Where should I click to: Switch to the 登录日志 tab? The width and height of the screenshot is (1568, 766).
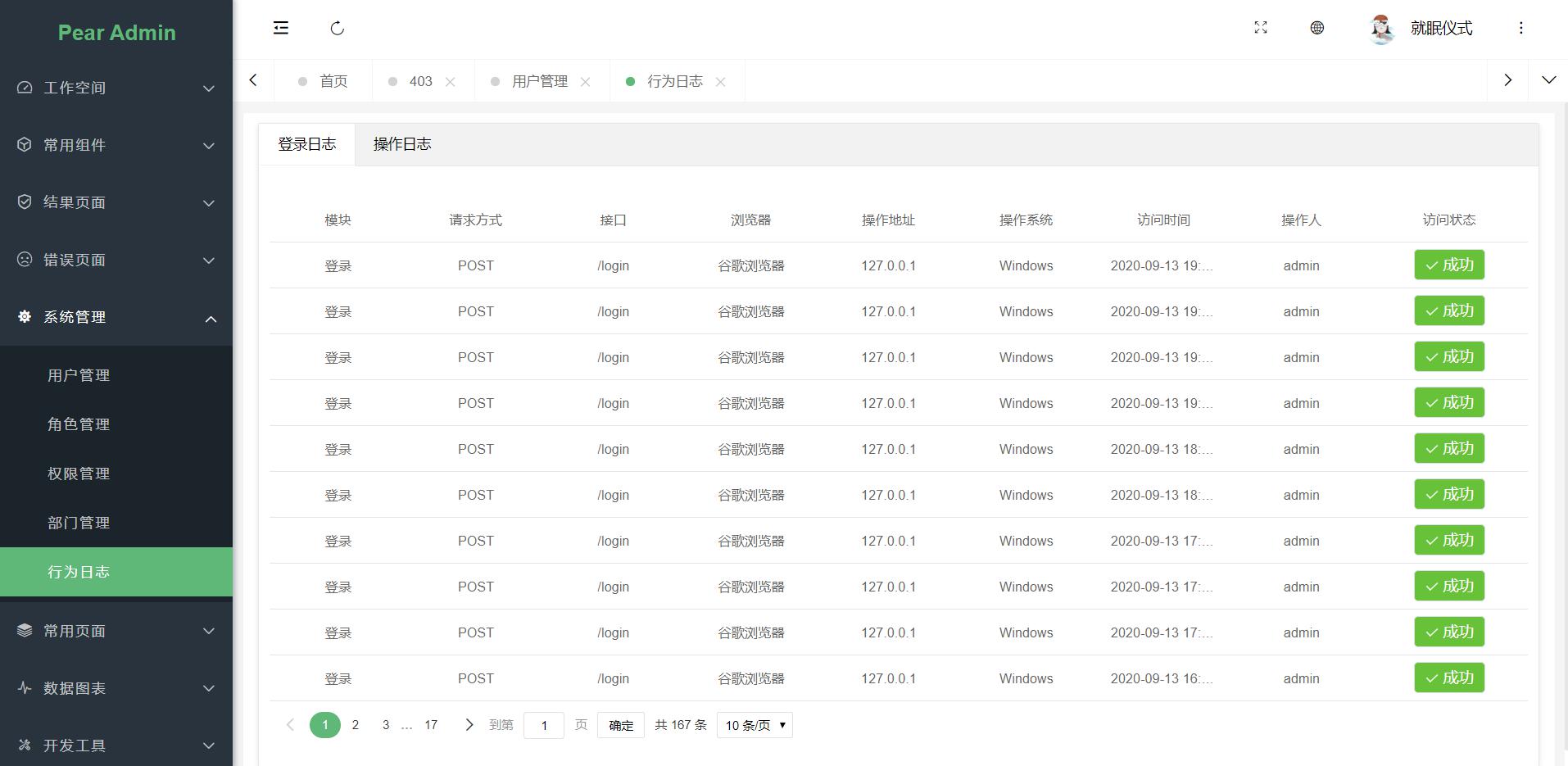click(306, 144)
